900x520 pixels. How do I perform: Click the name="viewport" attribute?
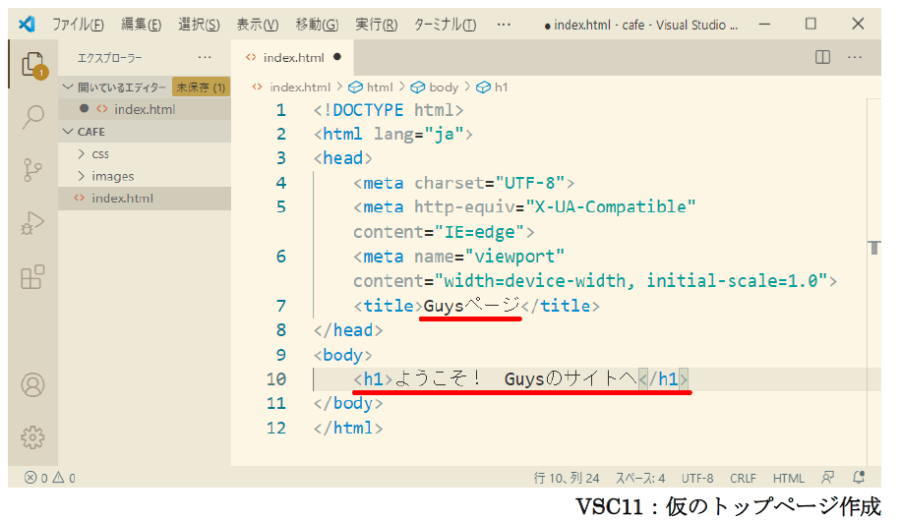pyautogui.click(x=489, y=256)
